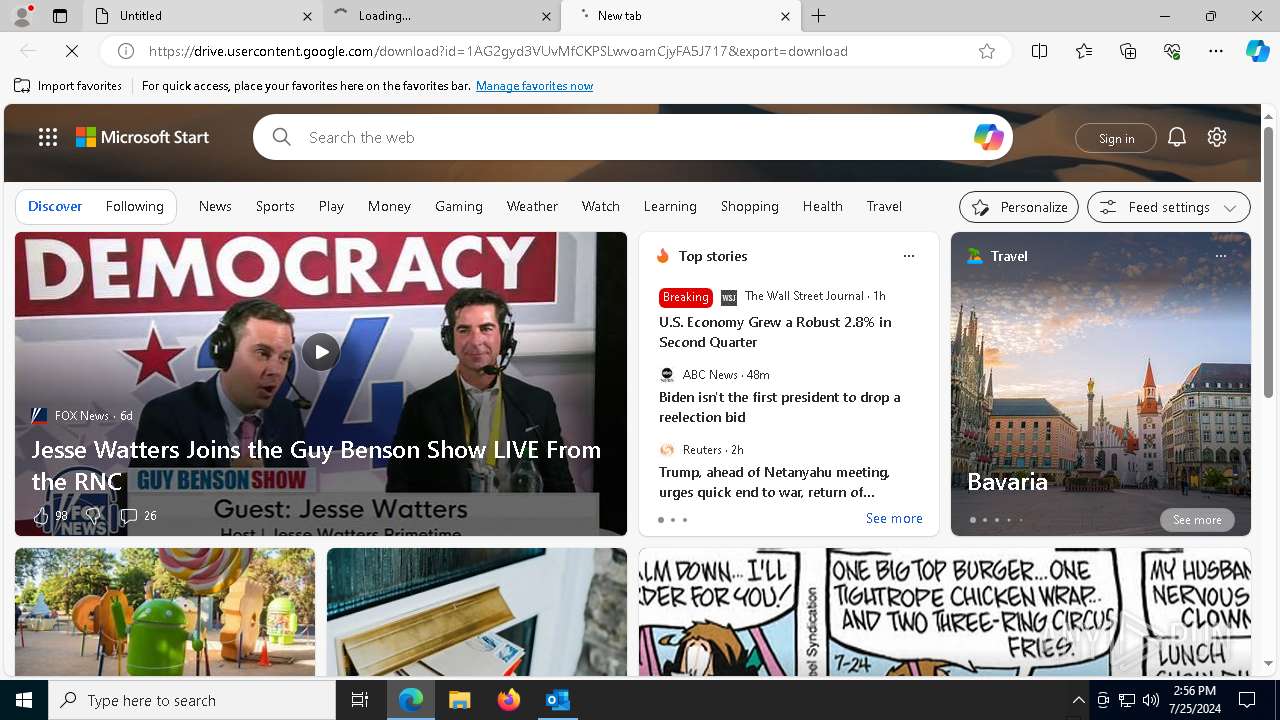Image resolution: width=1280 pixels, height=720 pixels.
Task: Play the Jesse Watters video
Action: click(321, 352)
